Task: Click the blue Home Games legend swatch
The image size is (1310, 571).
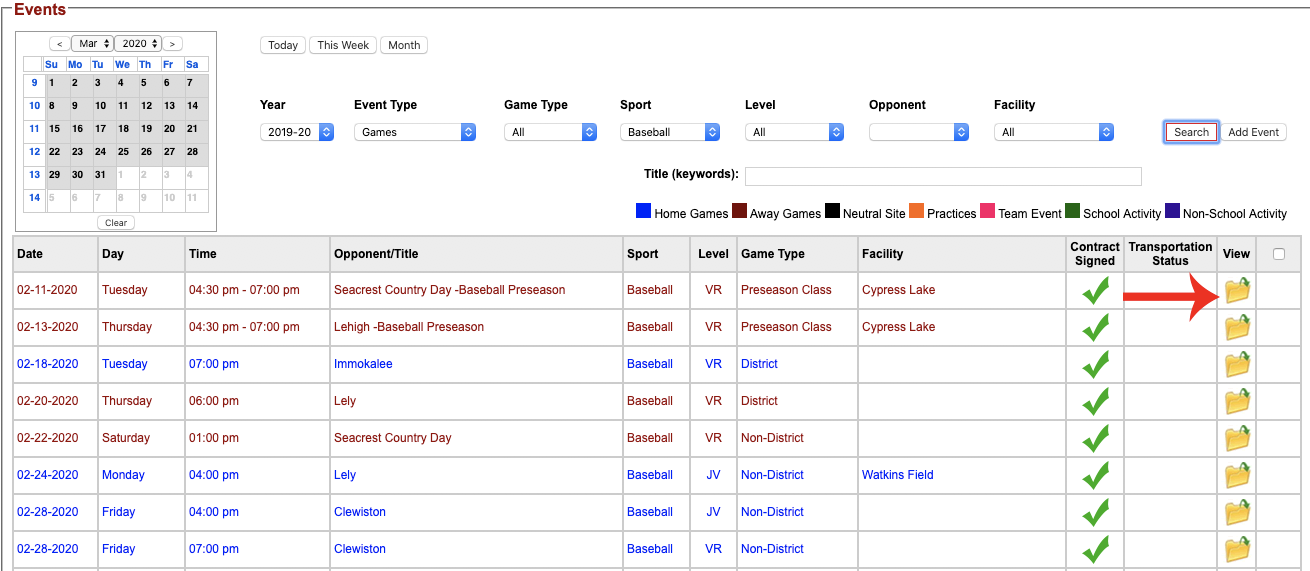Action: click(643, 211)
